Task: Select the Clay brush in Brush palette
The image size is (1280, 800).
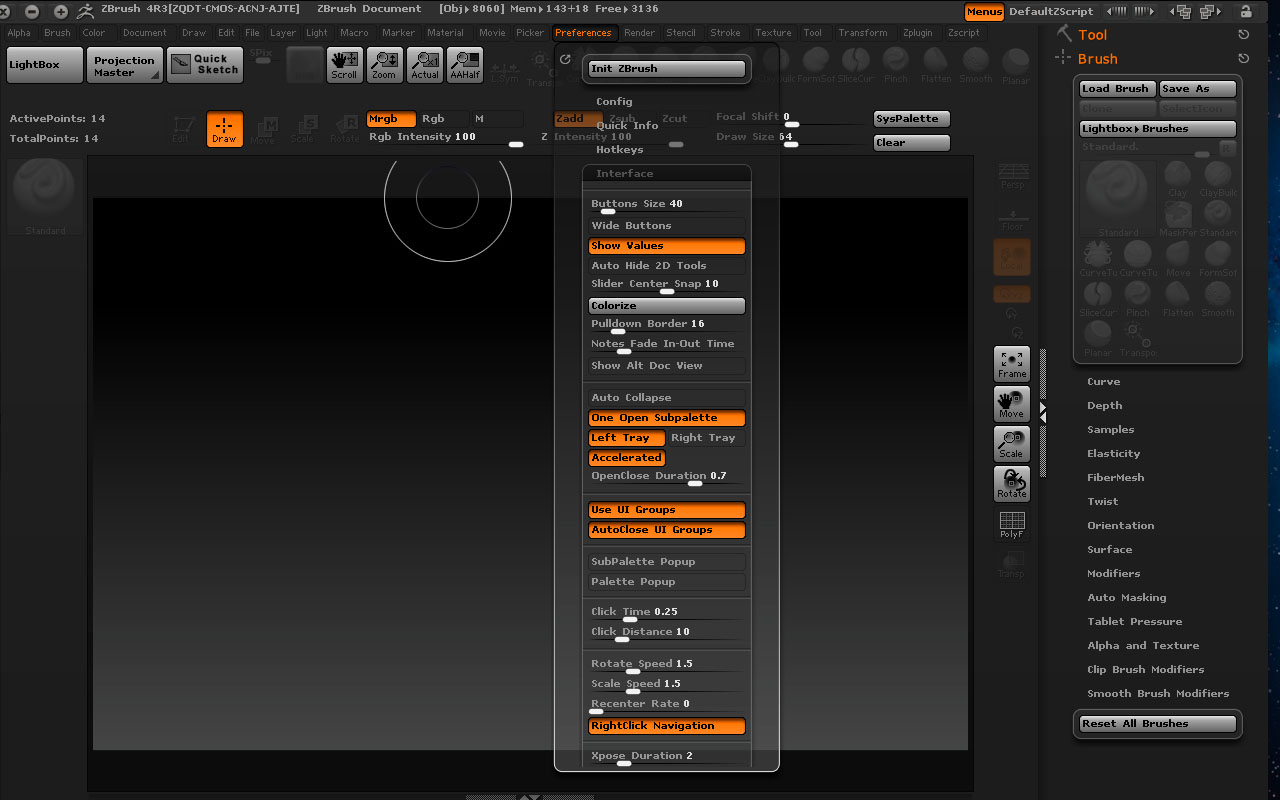Action: 1178,179
